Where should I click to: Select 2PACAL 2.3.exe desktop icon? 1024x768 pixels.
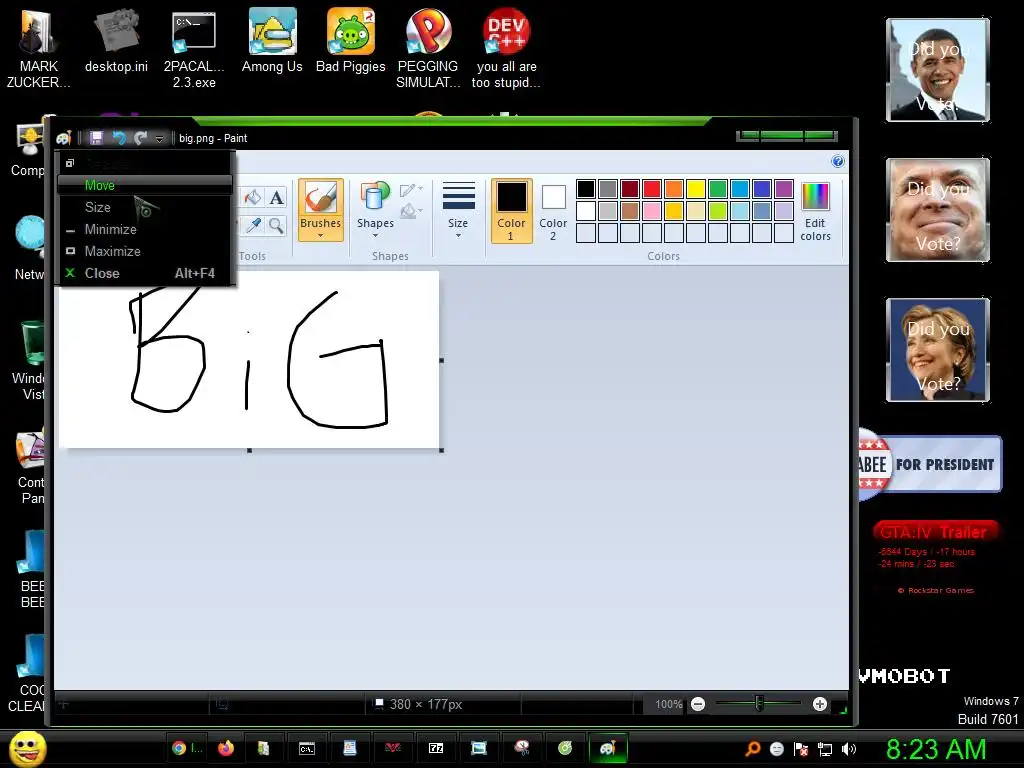(194, 49)
